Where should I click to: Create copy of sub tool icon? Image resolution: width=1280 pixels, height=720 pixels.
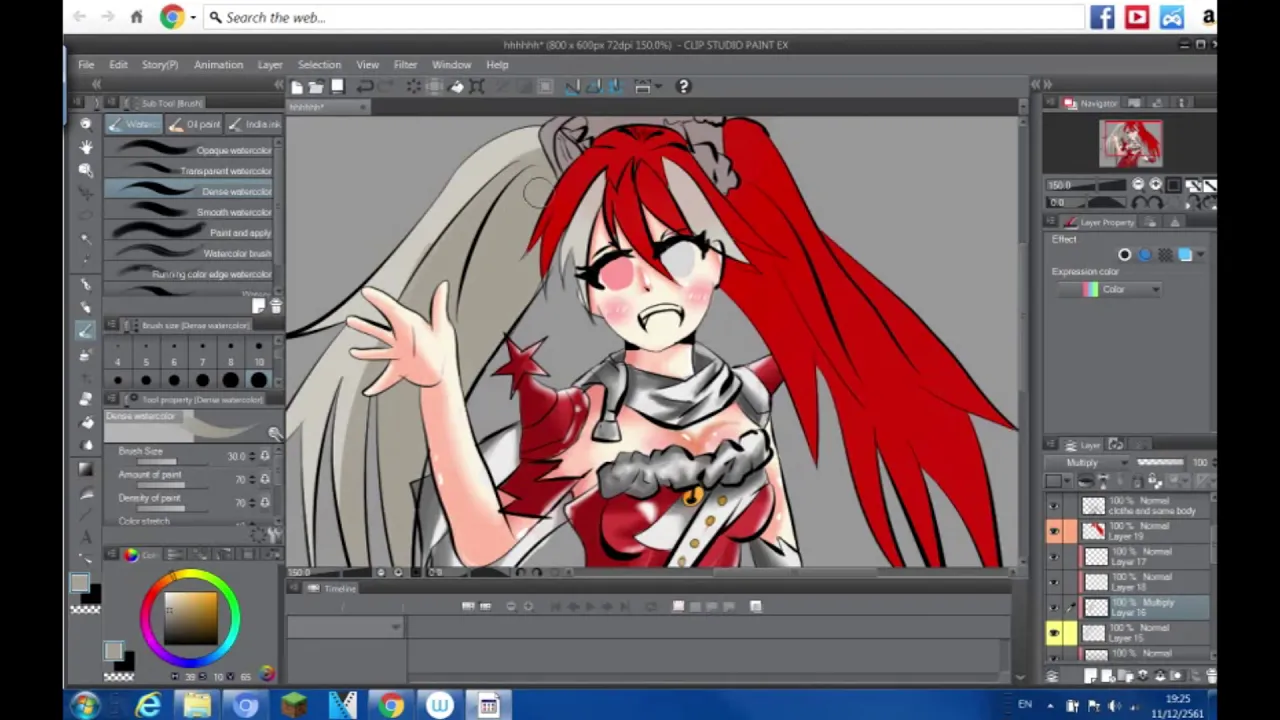[260, 307]
